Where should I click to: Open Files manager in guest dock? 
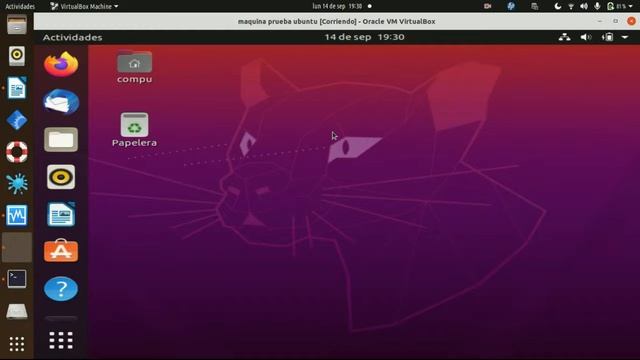[x=61, y=140]
